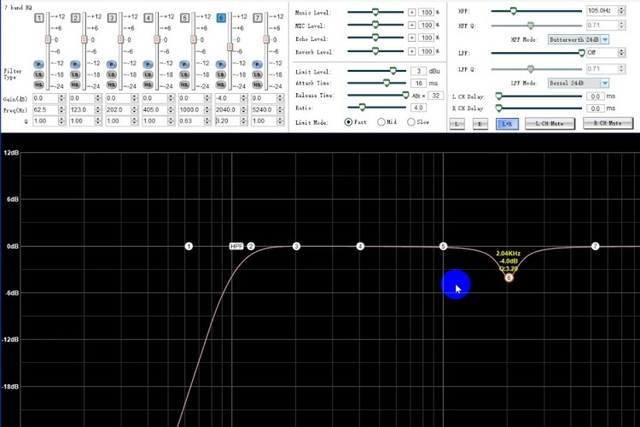Image resolution: width=640 pixels, height=427 pixels.
Task: Click the HPF frequency stepper arrows
Action: point(622,11)
